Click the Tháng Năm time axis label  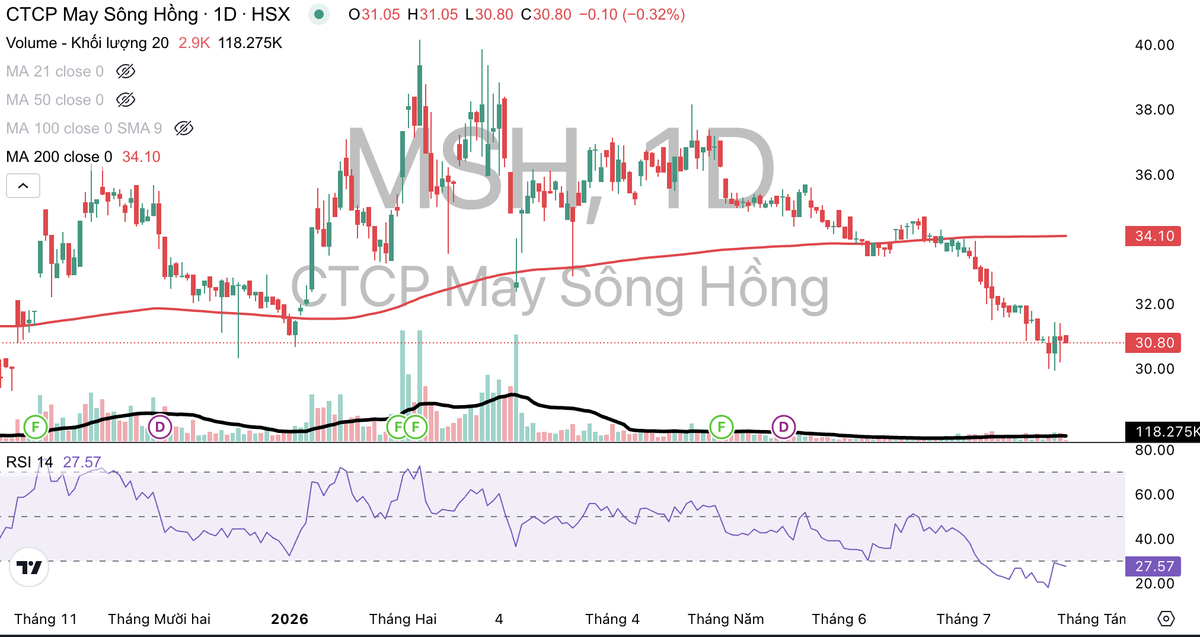[725, 618]
